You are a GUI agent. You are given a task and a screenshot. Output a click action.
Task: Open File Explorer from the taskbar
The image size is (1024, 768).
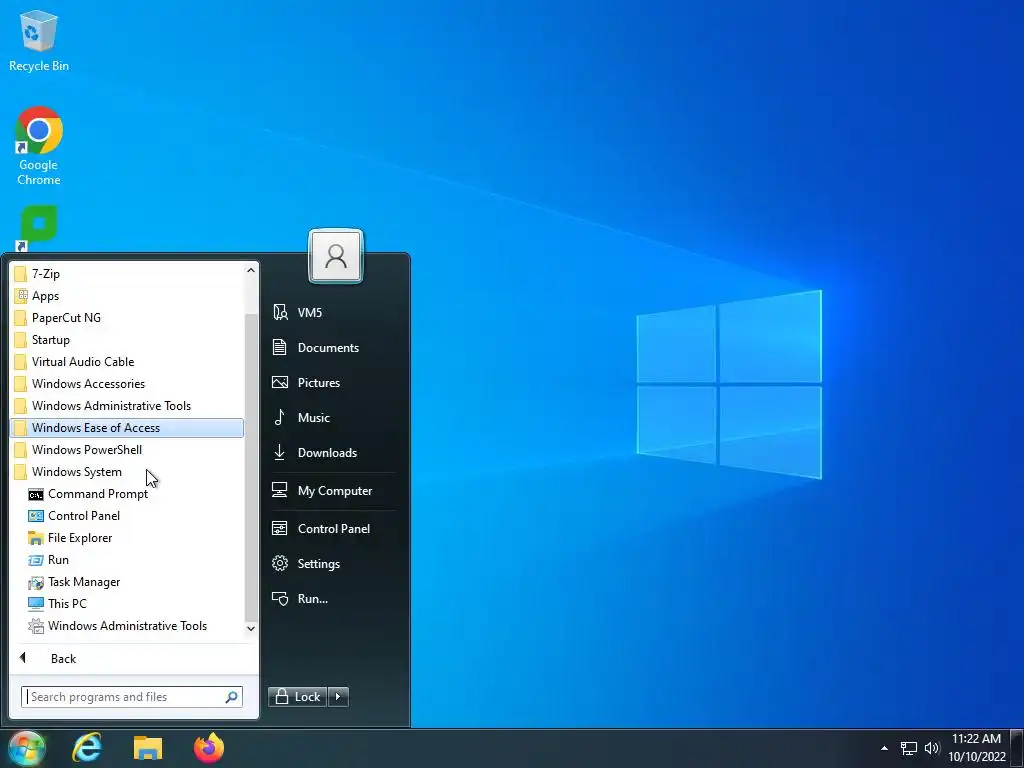pos(148,748)
